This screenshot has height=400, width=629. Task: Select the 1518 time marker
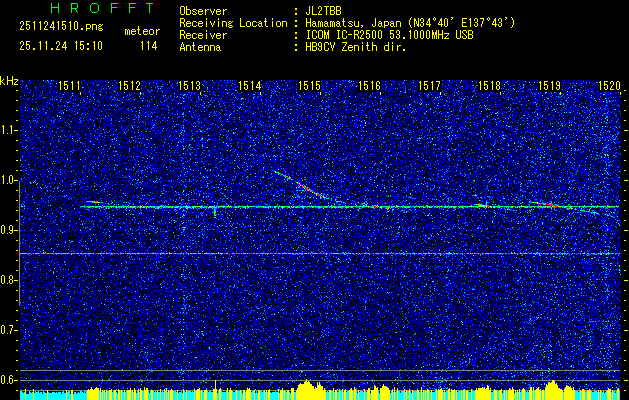[x=488, y=87]
